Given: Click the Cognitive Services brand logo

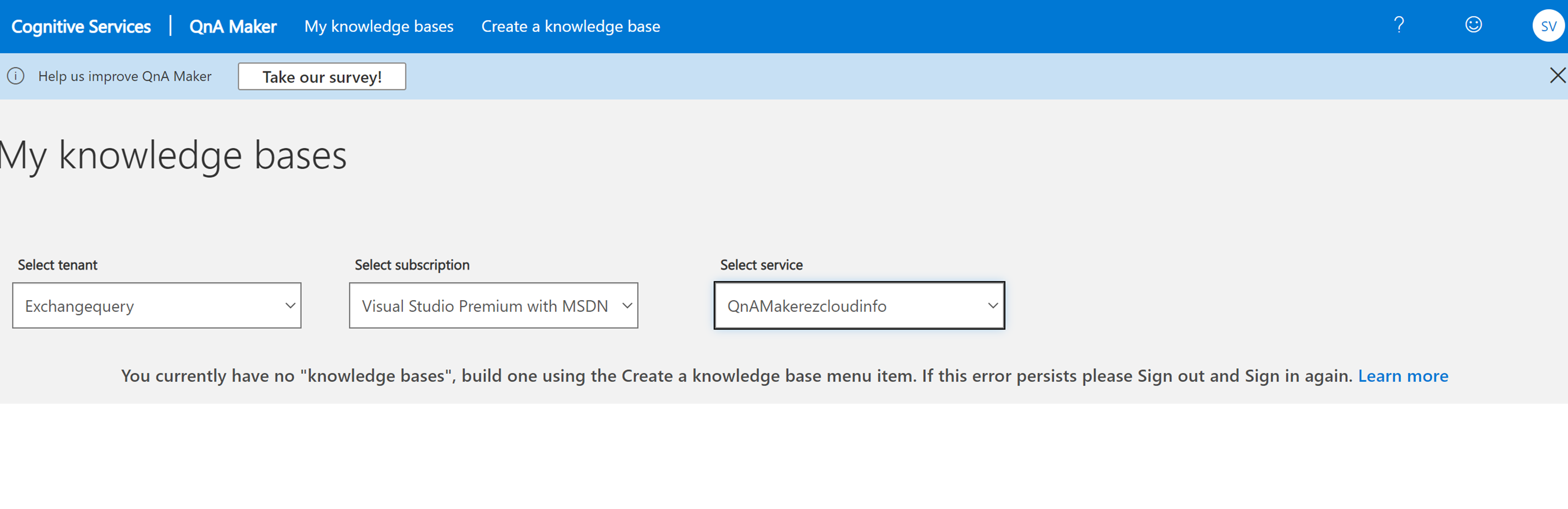Looking at the screenshot, I should 81,27.
